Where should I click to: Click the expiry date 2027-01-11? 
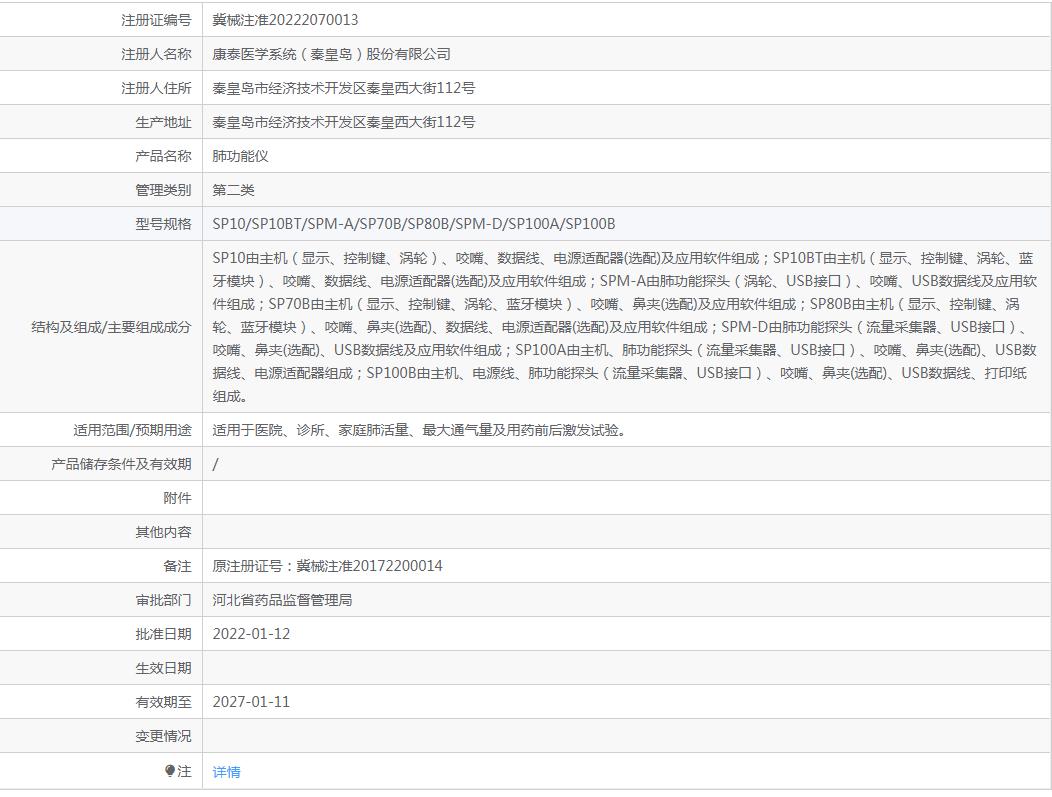tap(251, 702)
